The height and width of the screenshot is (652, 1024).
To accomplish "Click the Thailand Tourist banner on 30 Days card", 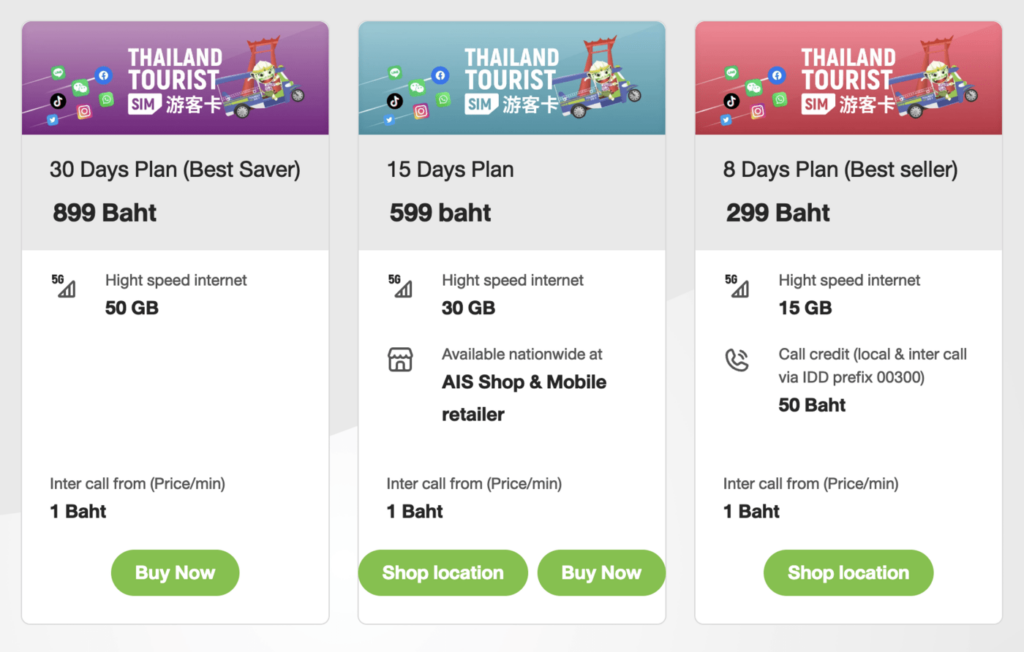I will click(175, 77).
